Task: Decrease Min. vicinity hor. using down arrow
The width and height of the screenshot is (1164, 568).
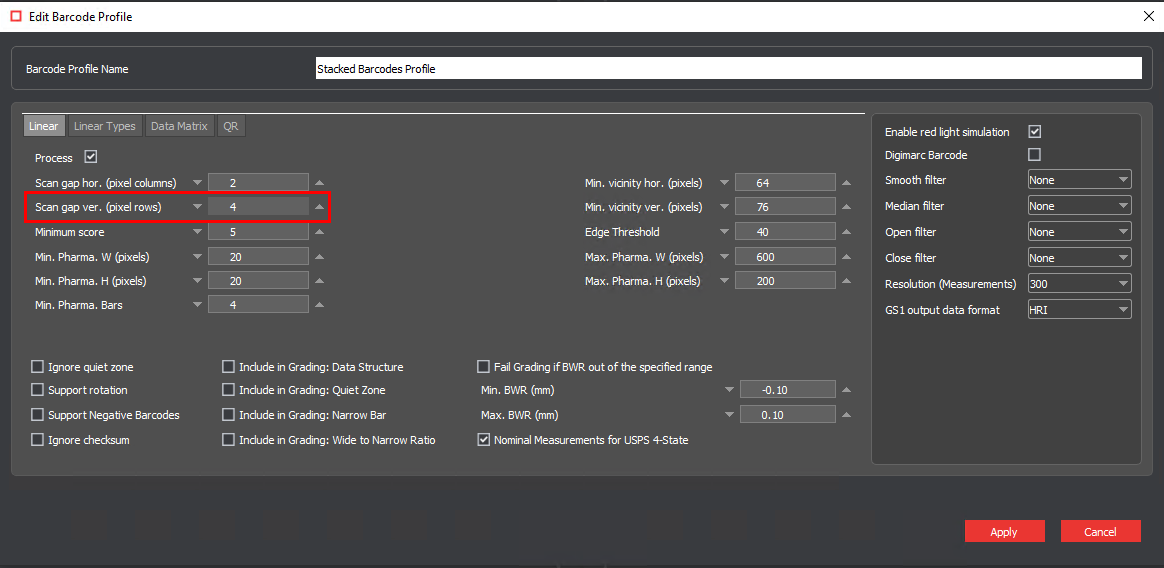Action: tap(724, 183)
